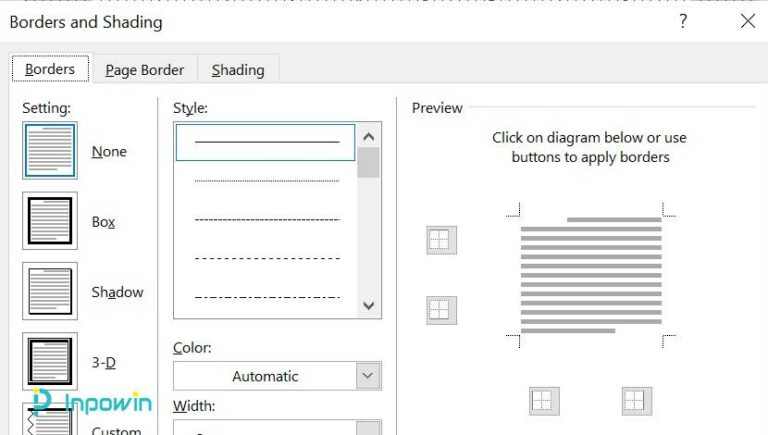Image resolution: width=768 pixels, height=435 pixels.
Task: Click the paragraph preview diagram
Action: 591,277
